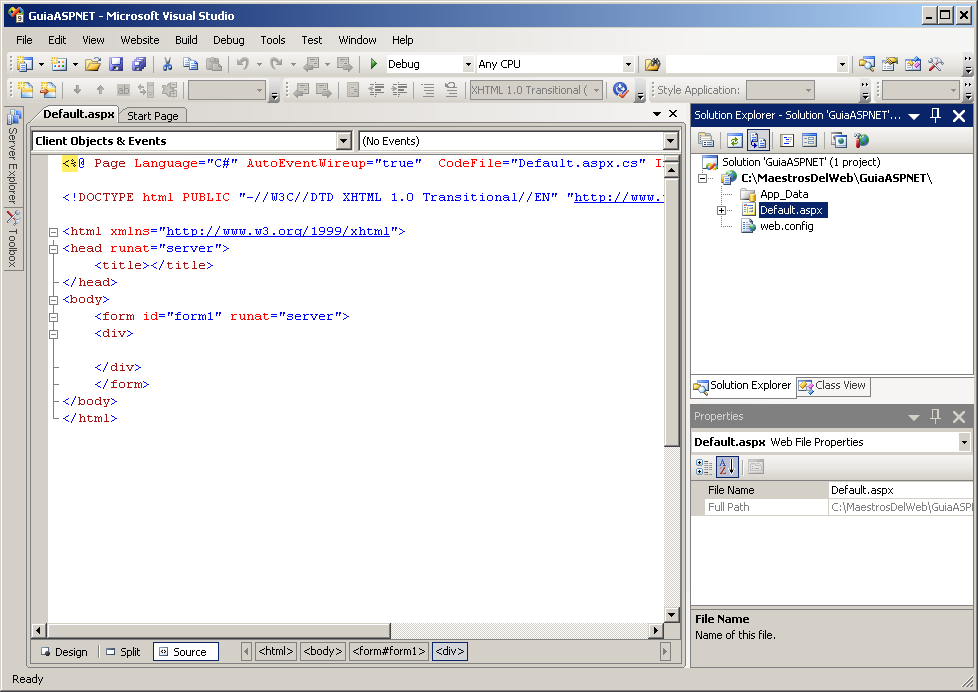Screen dimensions: 978x692
Task: Collapse the GuiaASPNET project tree node
Action: pos(703,178)
